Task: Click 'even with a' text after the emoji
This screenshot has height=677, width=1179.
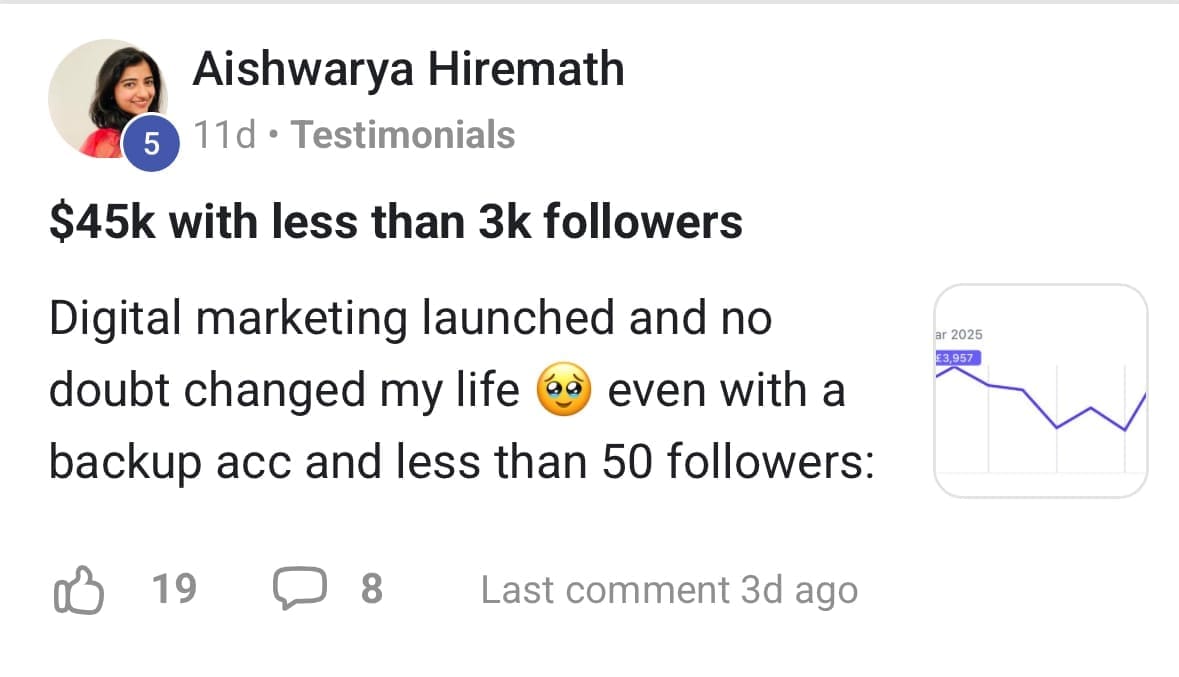Action: (x=726, y=390)
